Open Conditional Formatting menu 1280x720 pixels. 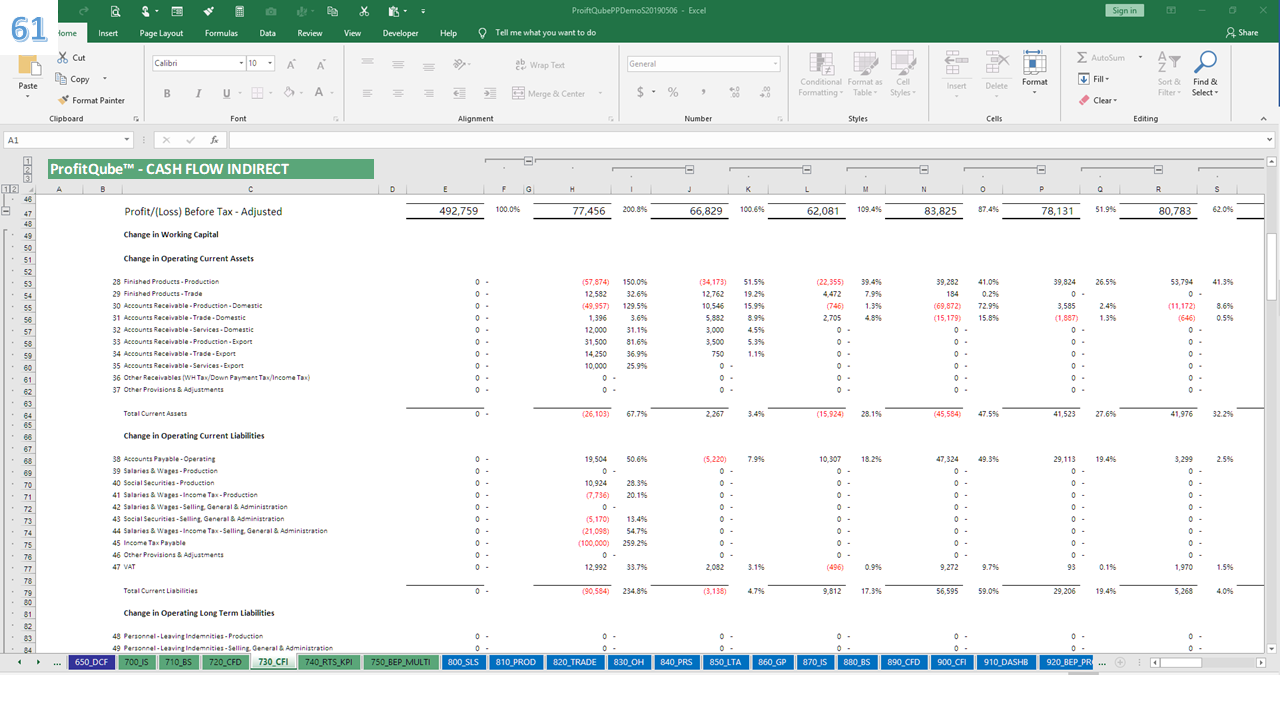821,74
